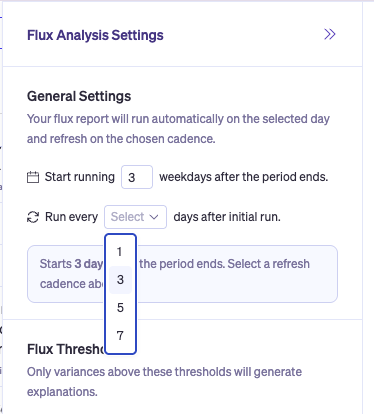Click the refresh icon beside Run every
The height and width of the screenshot is (414, 374).
[x=33, y=217]
